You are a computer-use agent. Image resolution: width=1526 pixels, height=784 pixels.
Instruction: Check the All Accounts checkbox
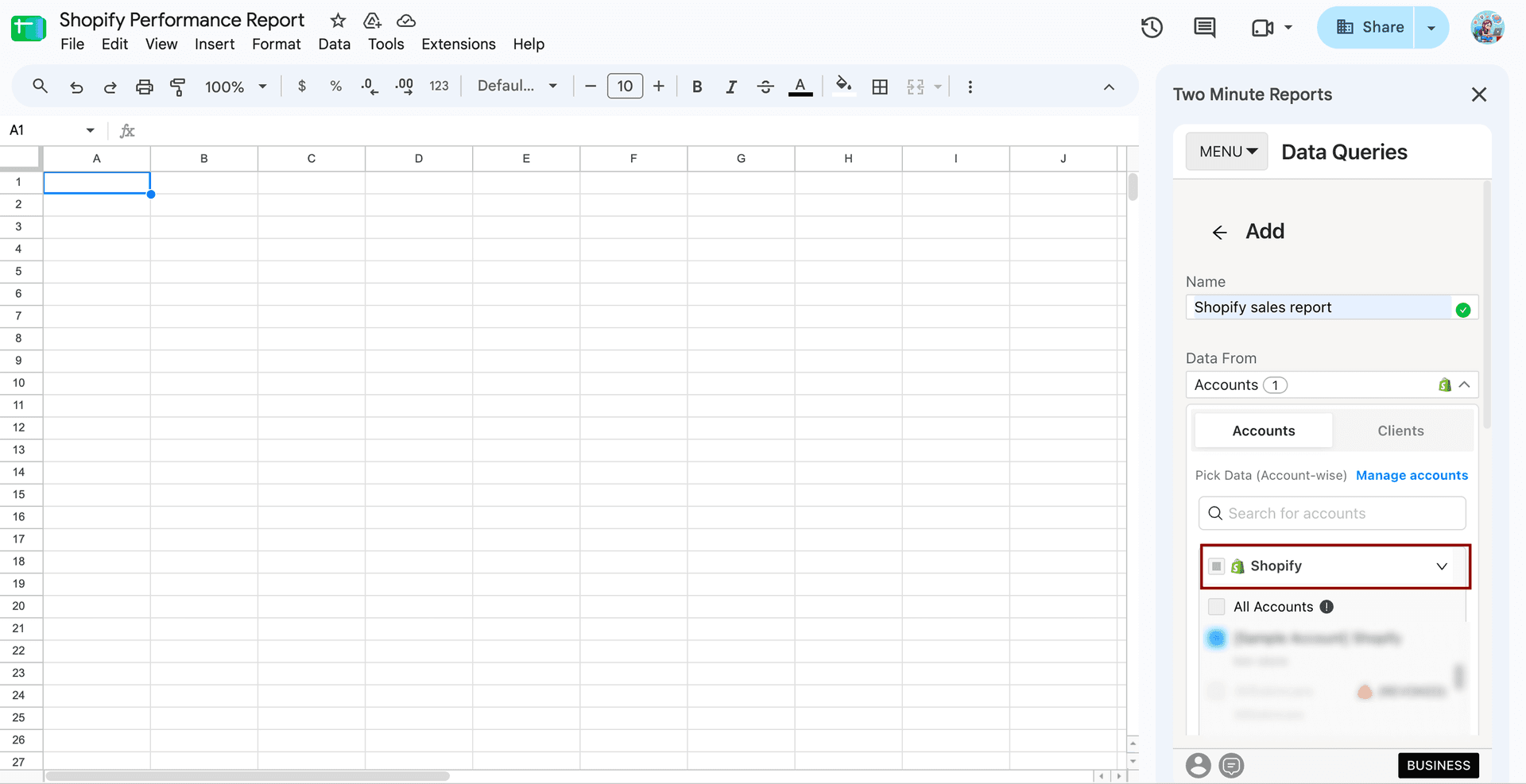pos(1216,607)
